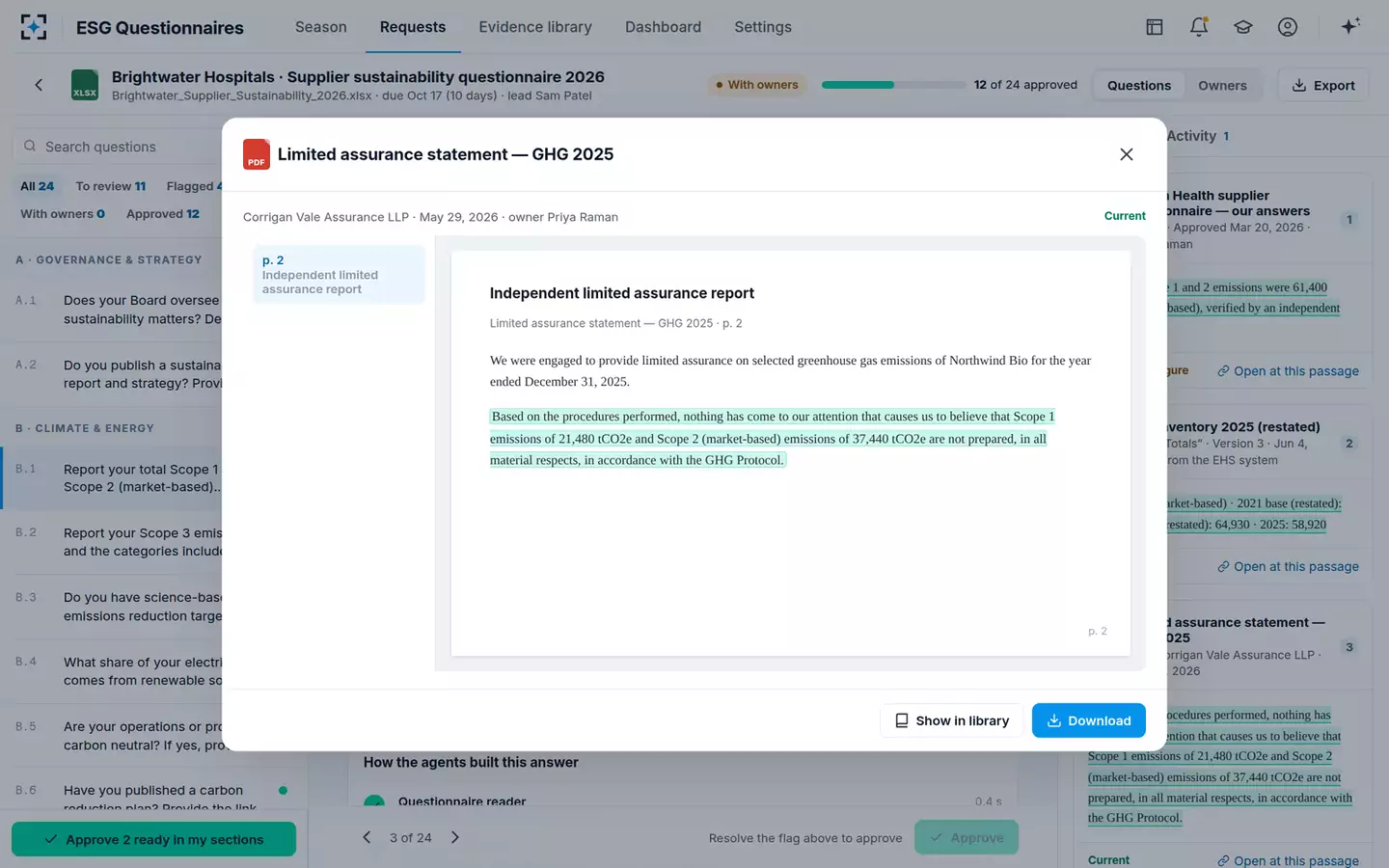1389x868 pixels.
Task: Close the Limited assurance statement dialog
Action: click(x=1126, y=154)
